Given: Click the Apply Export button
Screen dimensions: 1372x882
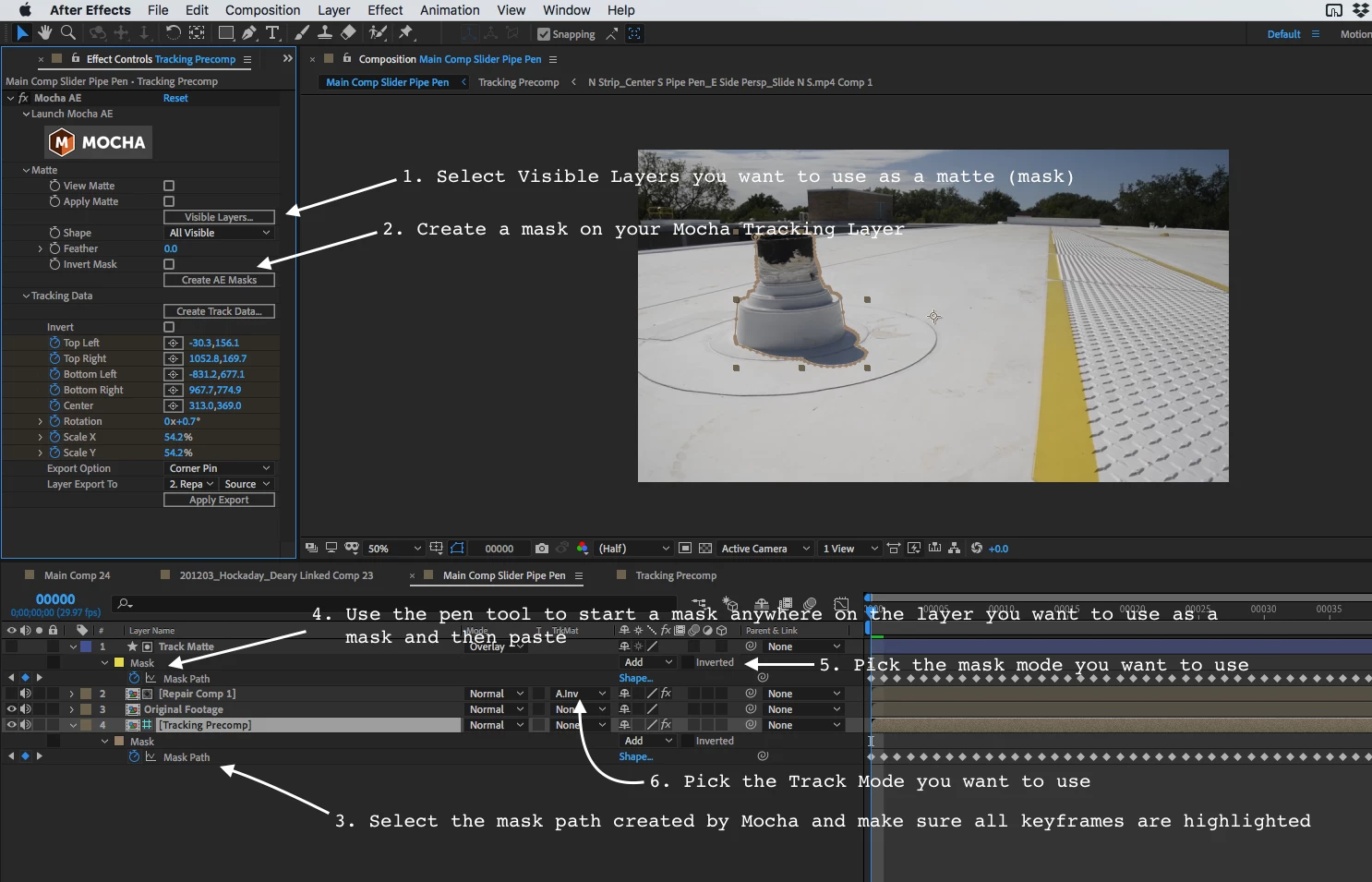Looking at the screenshot, I should pos(219,500).
